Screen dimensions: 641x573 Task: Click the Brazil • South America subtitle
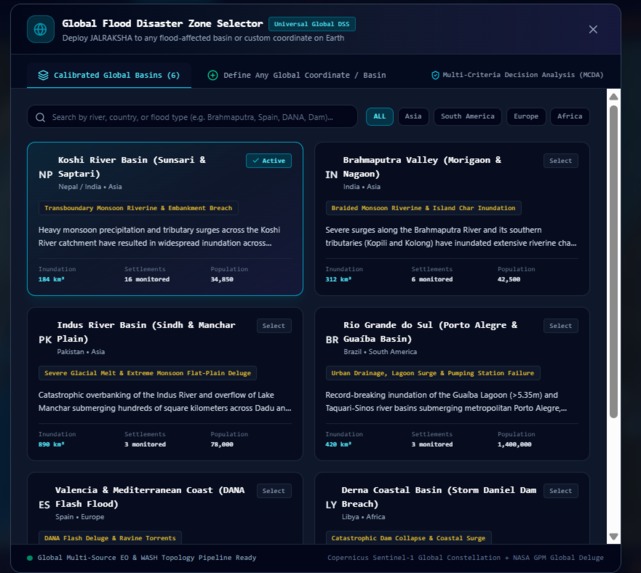380,352
